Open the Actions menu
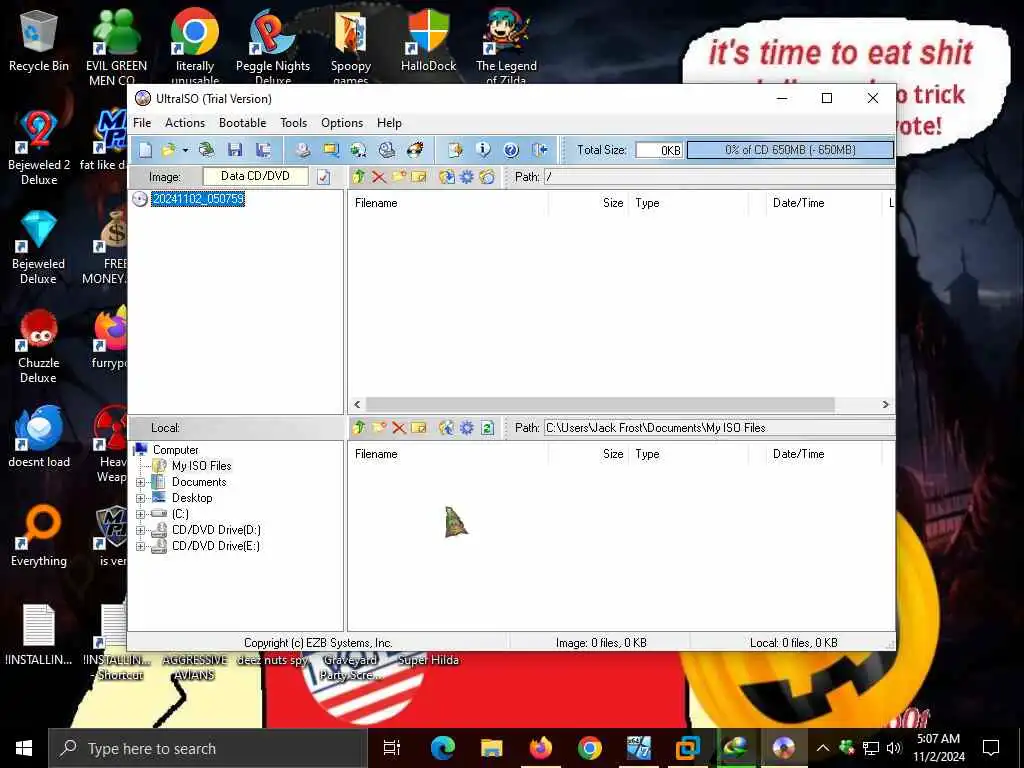Screen dimensions: 1024x768 185,123
